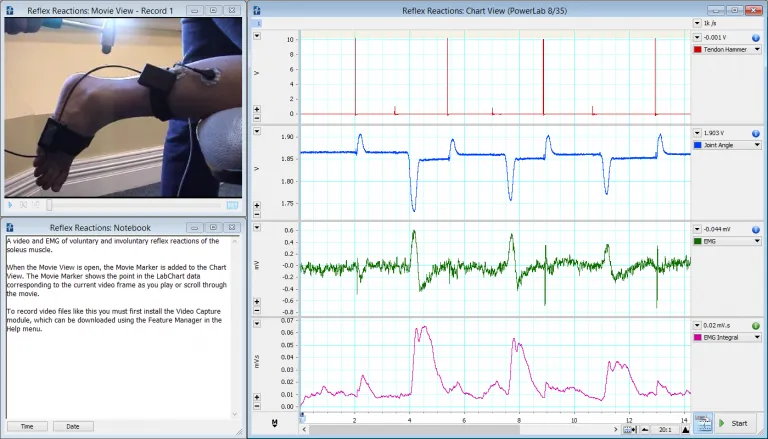Click the marker icon below the chart
This screenshot has height=439, width=768.
tap(274, 425)
